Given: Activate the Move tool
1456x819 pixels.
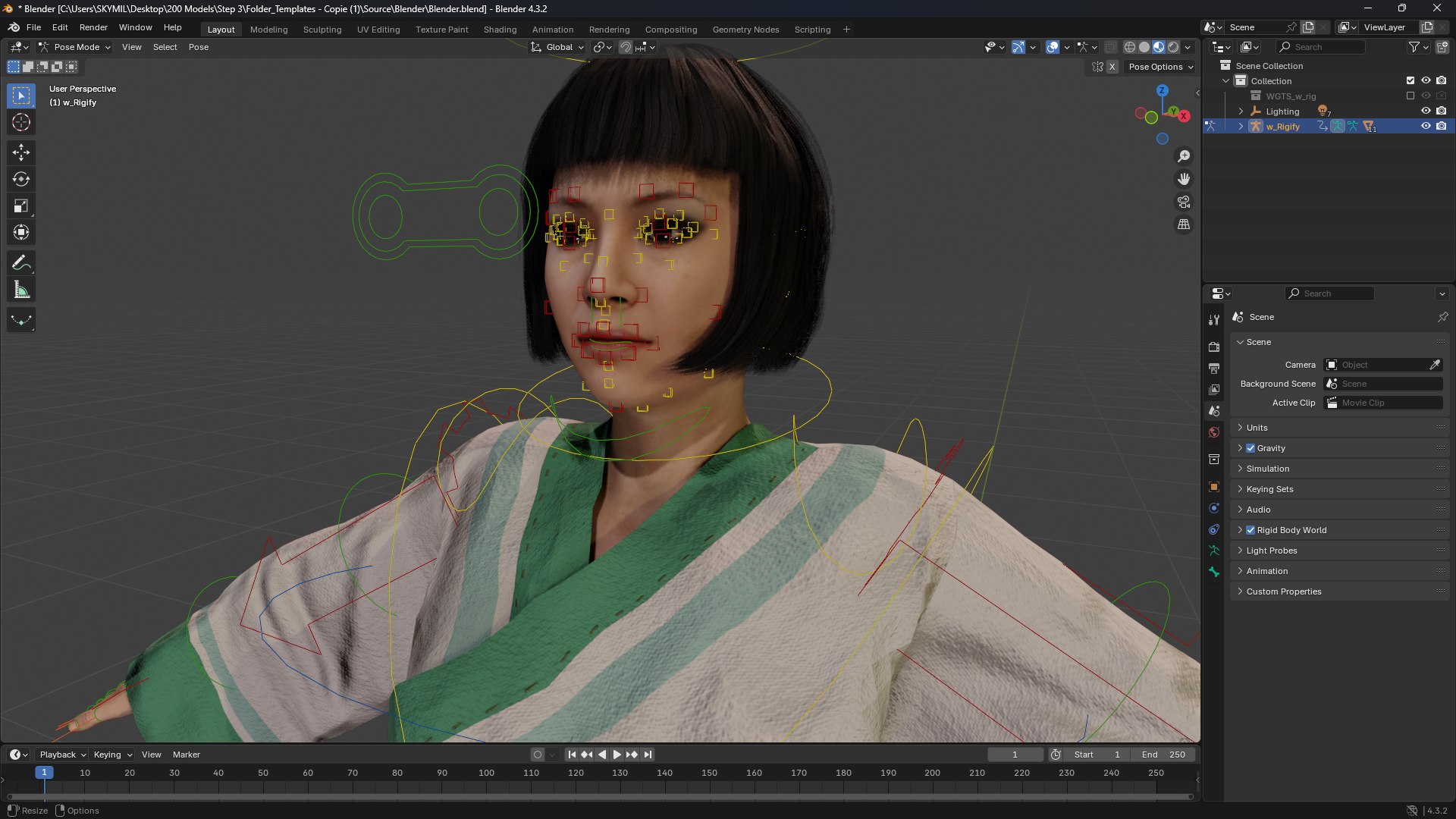Looking at the screenshot, I should click(21, 152).
